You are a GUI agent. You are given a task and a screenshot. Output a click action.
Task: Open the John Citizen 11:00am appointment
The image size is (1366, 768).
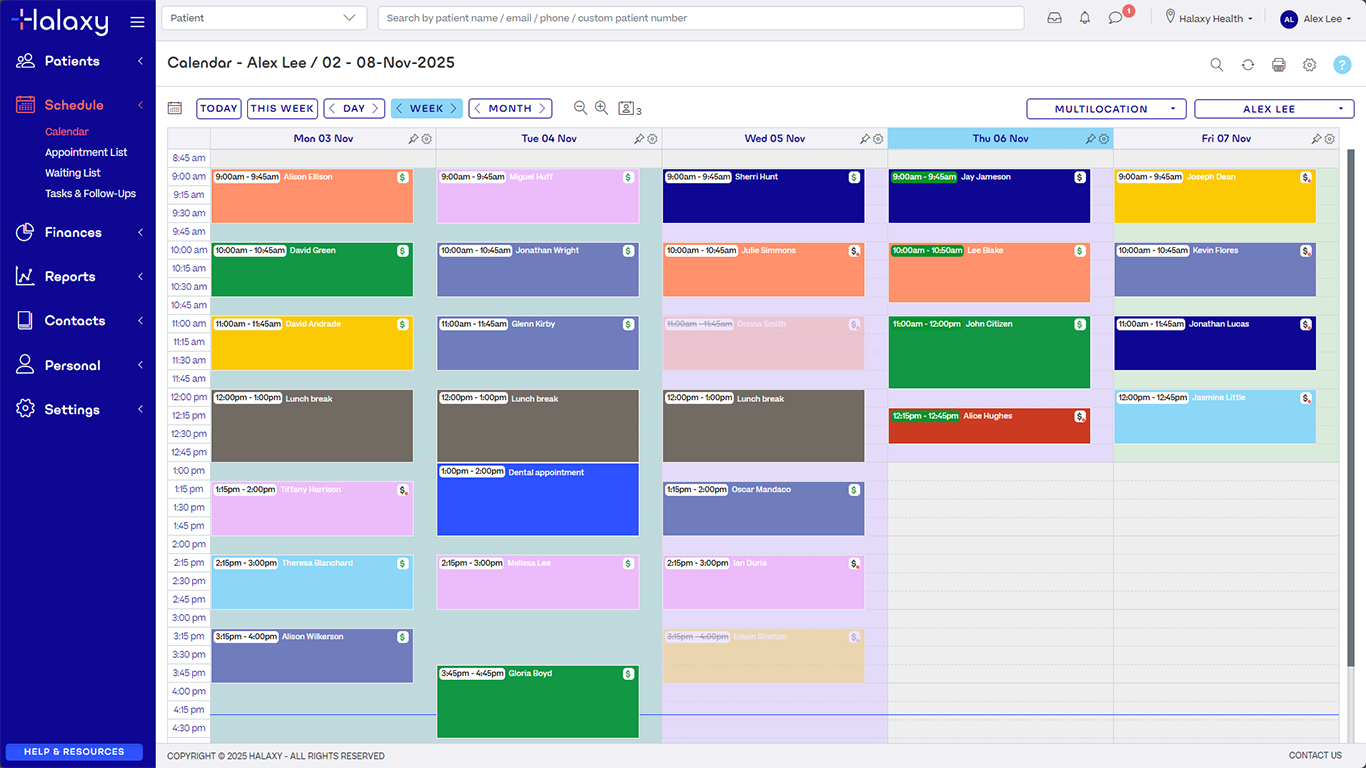[989, 352]
